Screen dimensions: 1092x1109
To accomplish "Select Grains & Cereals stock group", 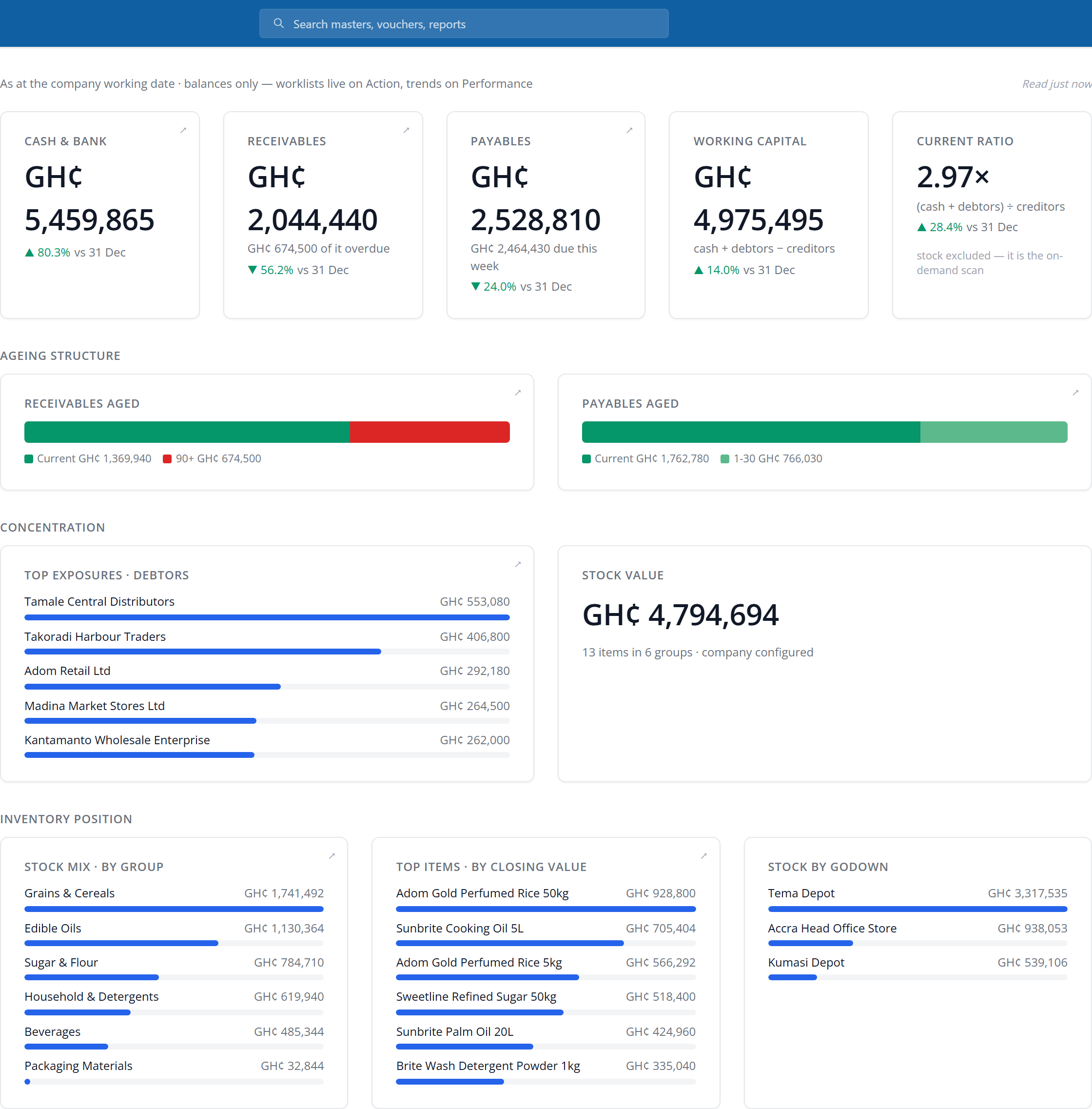I will click(x=174, y=899).
